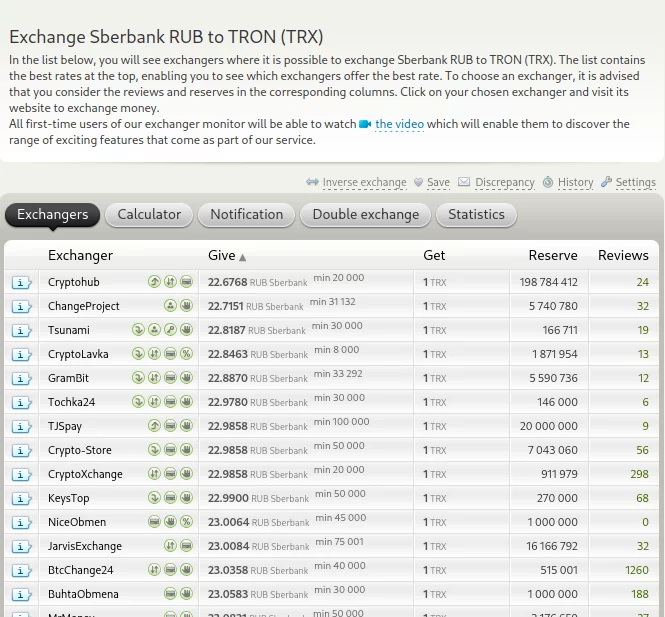Select the Double exchange tab

pos(365,215)
